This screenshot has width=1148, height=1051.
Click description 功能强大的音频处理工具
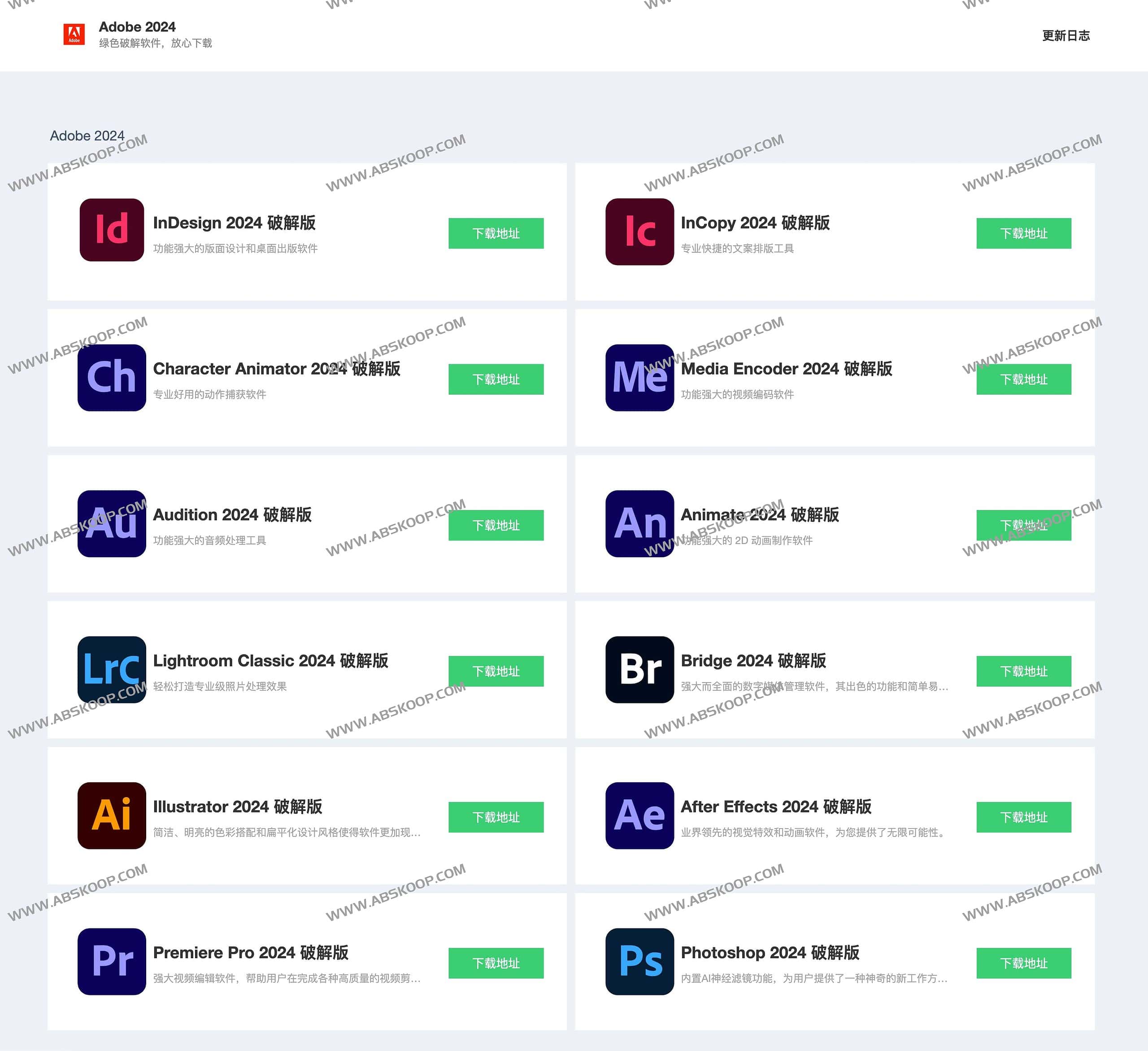point(209,540)
